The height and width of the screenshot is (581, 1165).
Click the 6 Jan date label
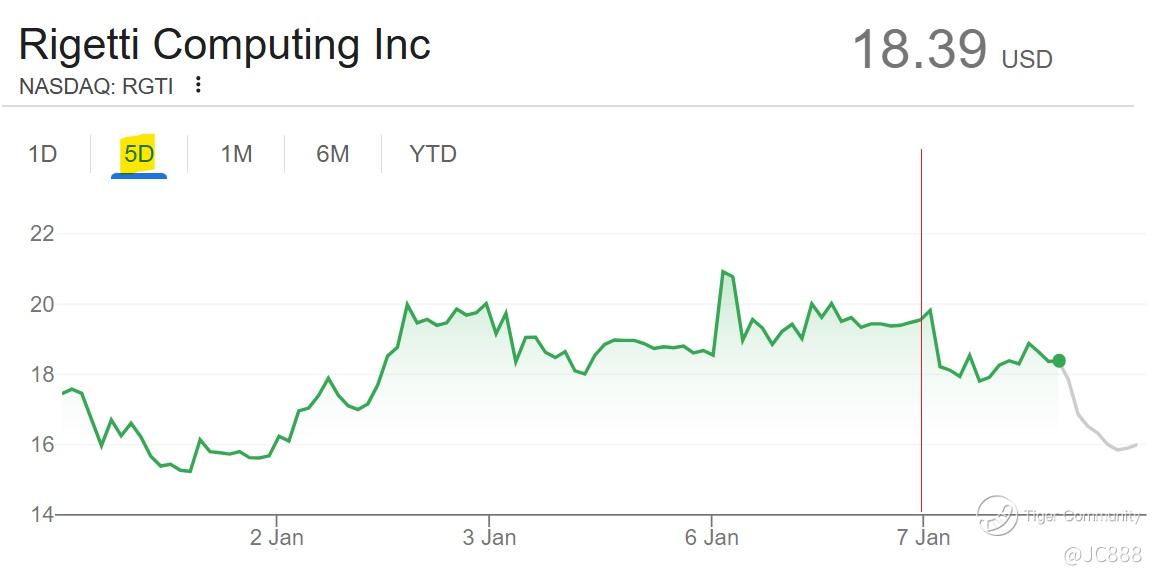click(x=711, y=537)
